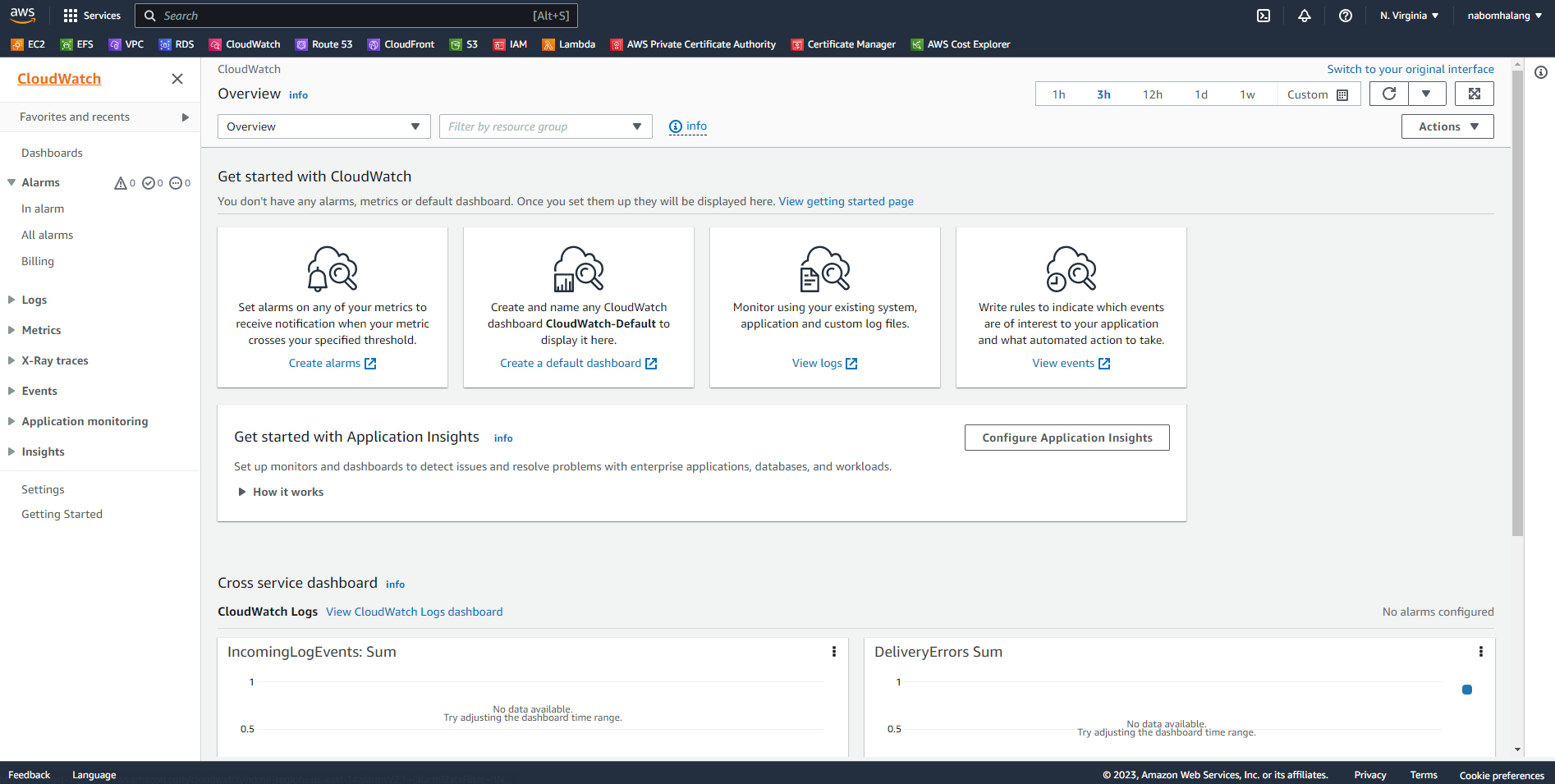The image size is (1555, 784).
Task: Follow the View logs link
Action: point(824,363)
